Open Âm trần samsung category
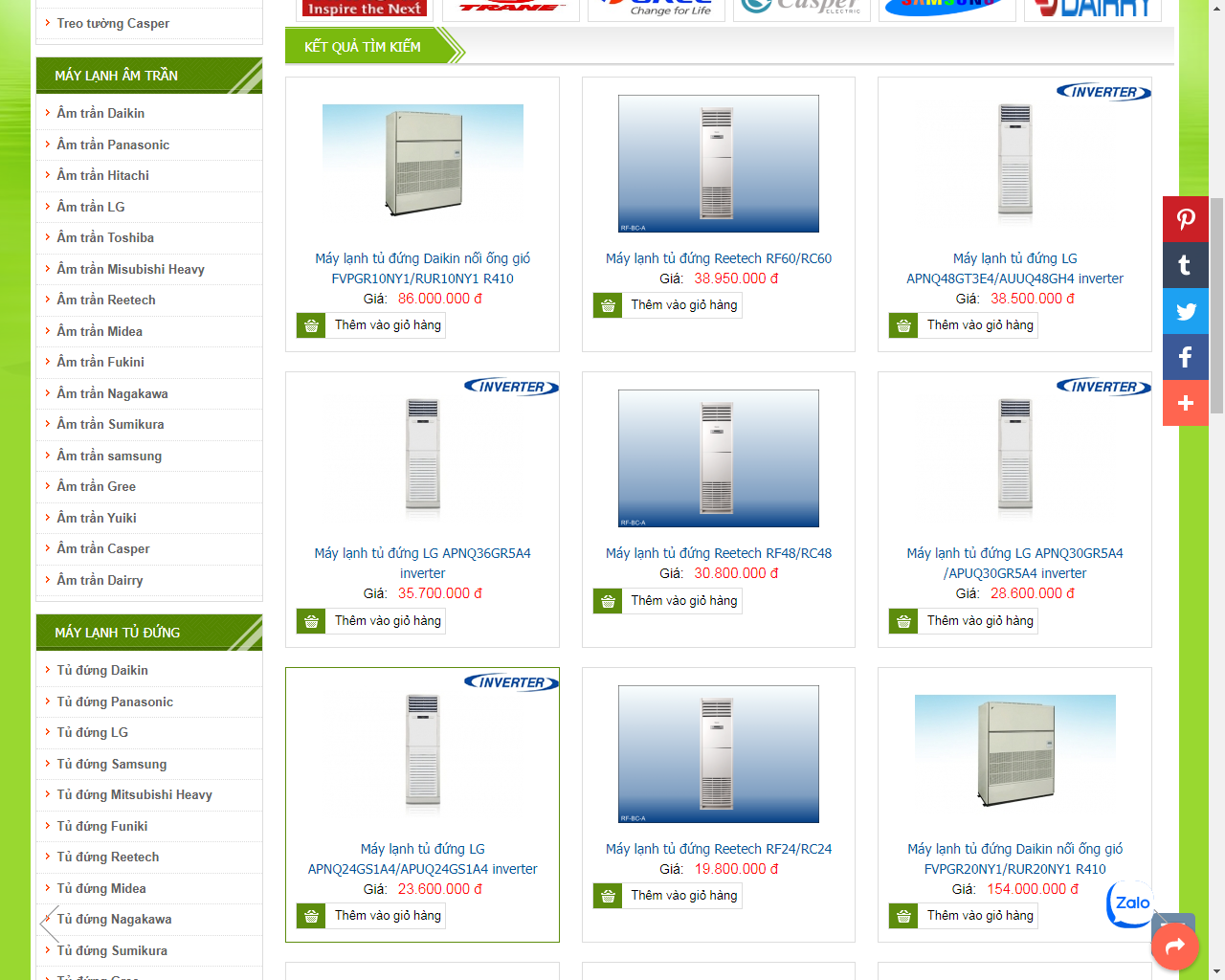The height and width of the screenshot is (980, 1225). point(109,456)
